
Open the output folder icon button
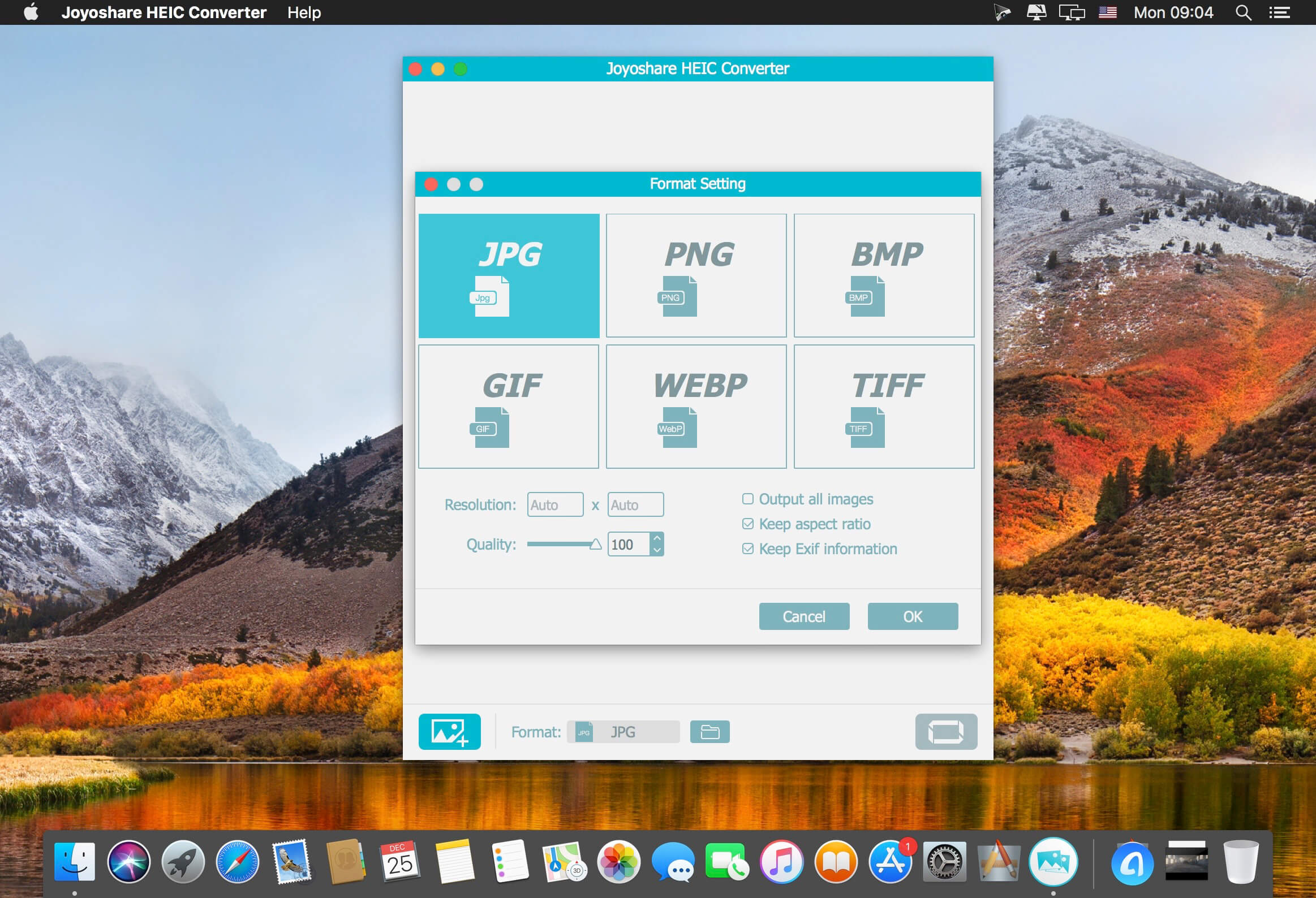click(x=709, y=732)
